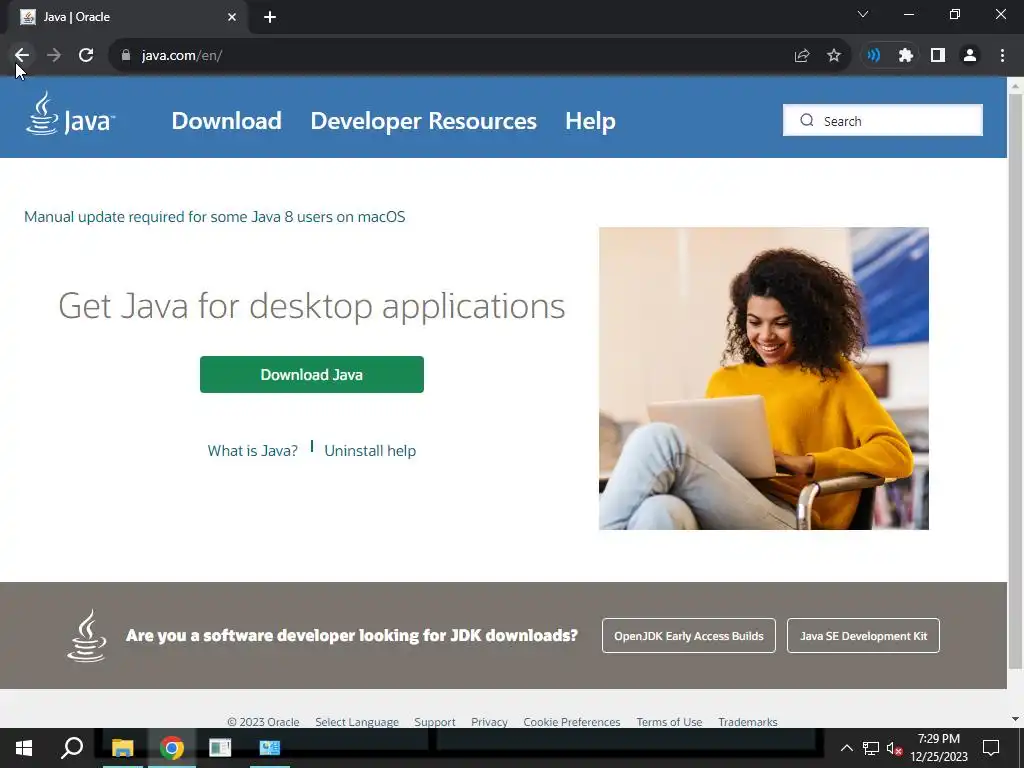1024x768 pixels.
Task: Click the green Download Java button
Action: (312, 374)
